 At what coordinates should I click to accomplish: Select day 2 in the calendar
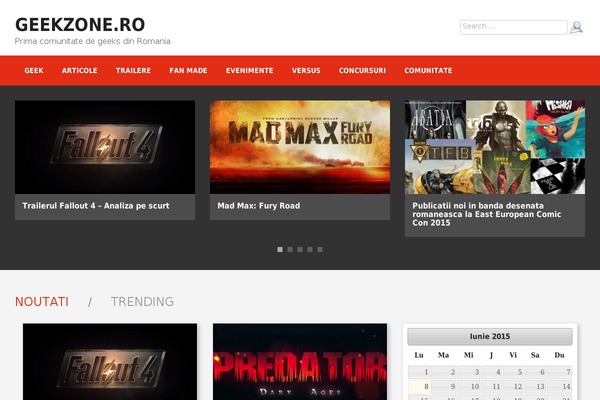(x=444, y=372)
